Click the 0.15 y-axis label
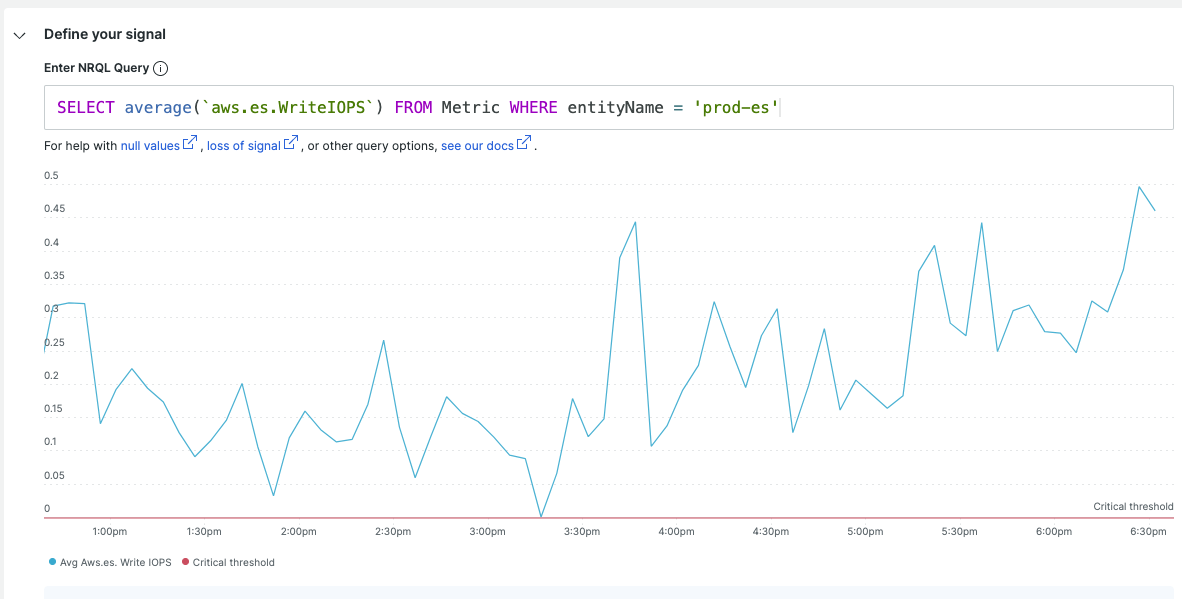The height and width of the screenshot is (599, 1182). [54, 408]
